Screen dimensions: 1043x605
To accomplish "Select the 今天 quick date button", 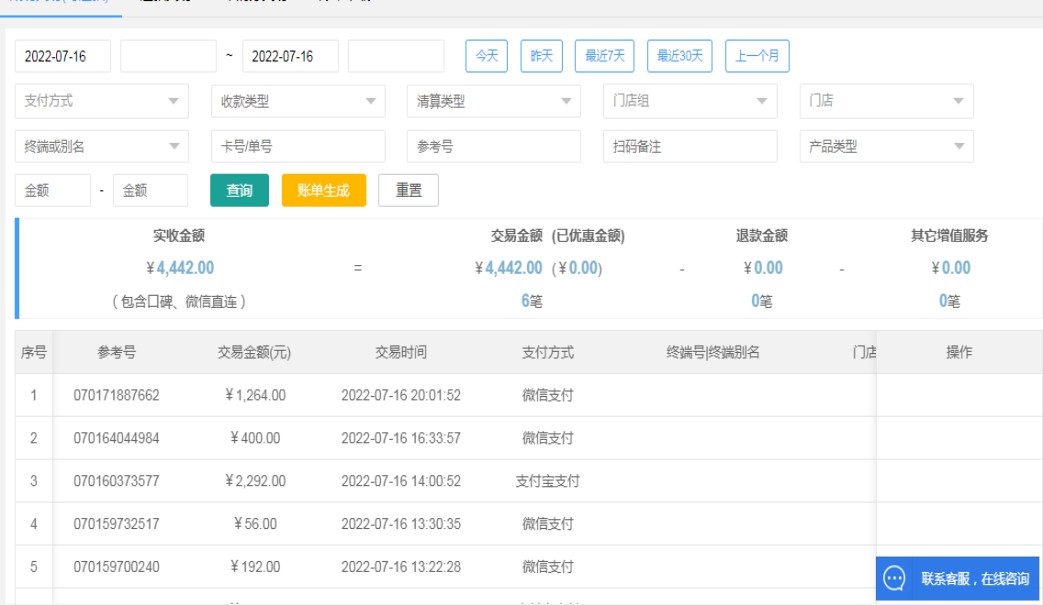I will pos(487,56).
